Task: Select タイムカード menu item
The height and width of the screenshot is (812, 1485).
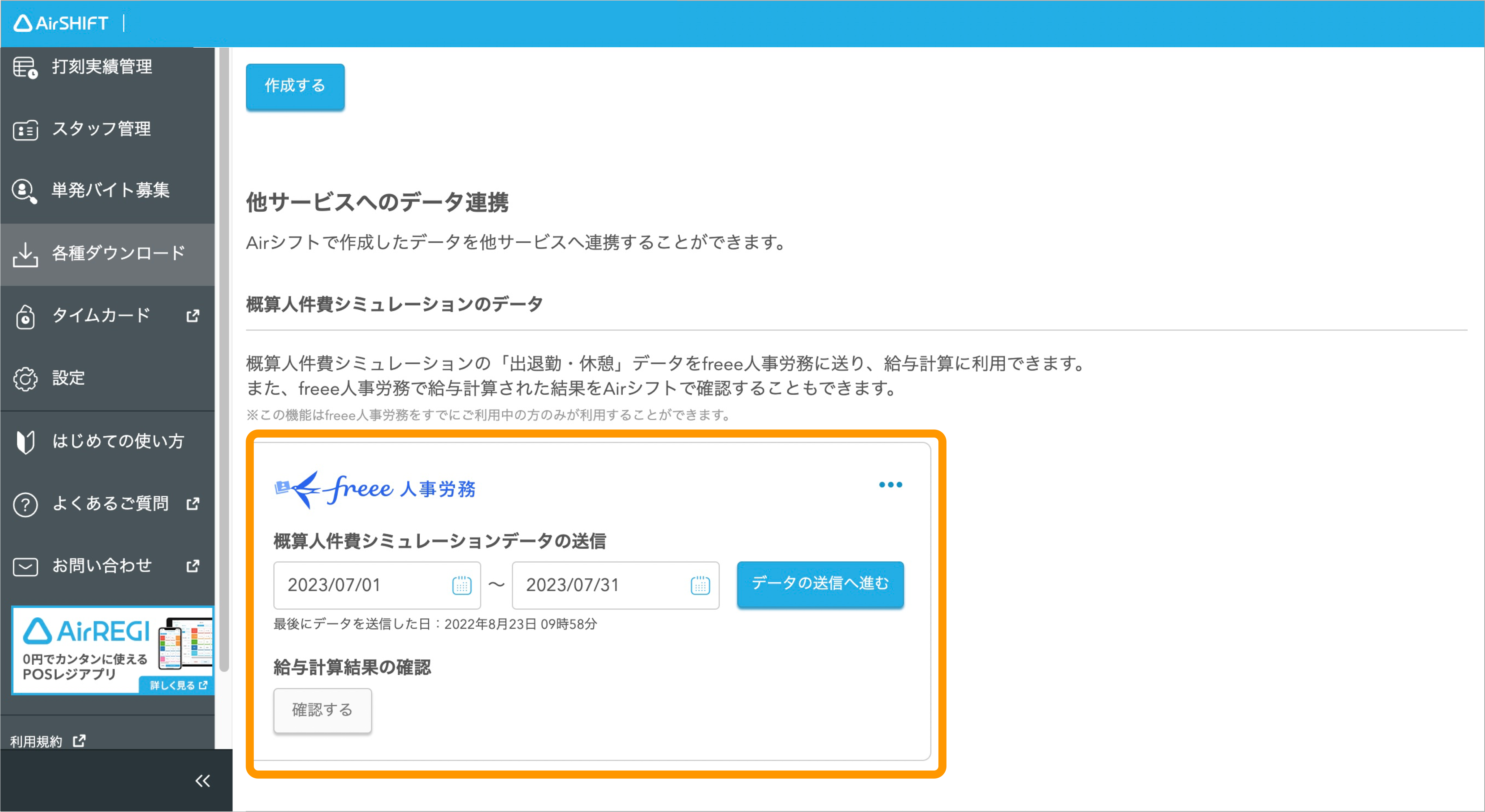Action: (x=107, y=316)
